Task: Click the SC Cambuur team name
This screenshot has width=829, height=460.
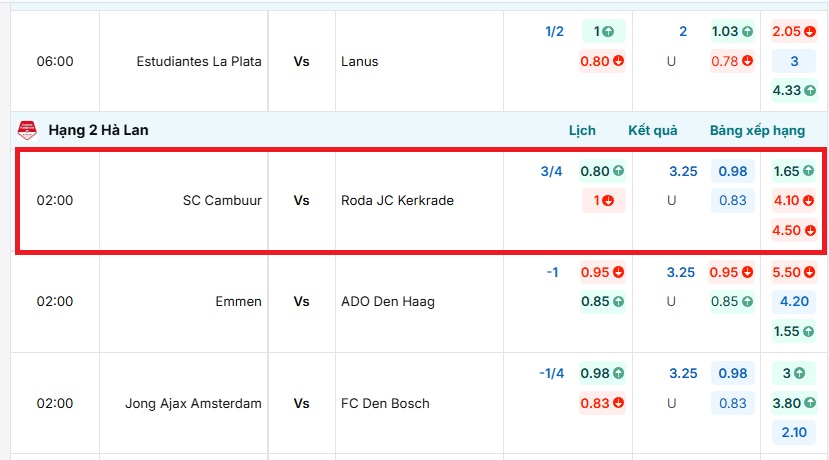Action: click(x=222, y=200)
